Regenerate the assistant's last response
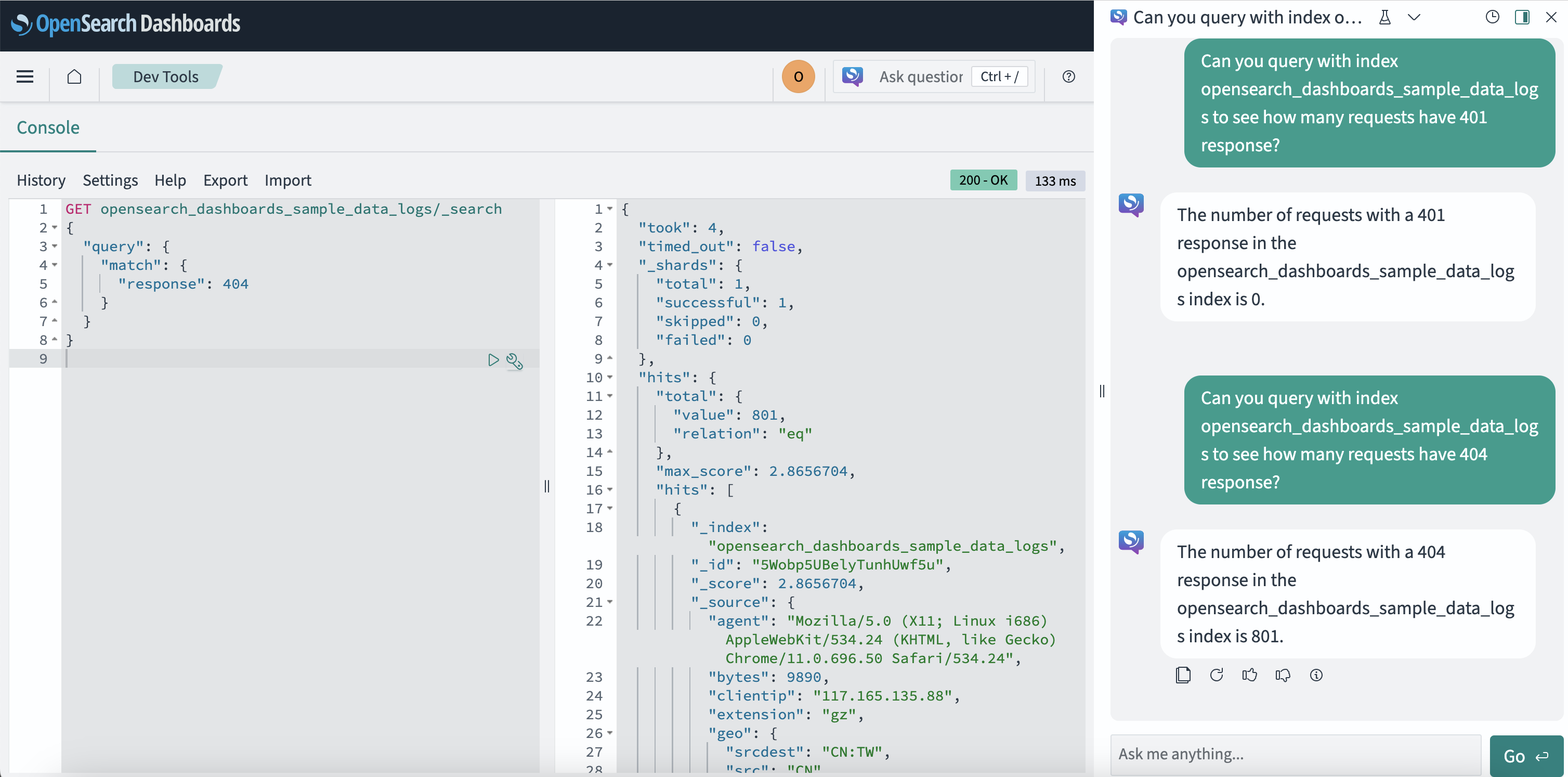 click(x=1217, y=674)
